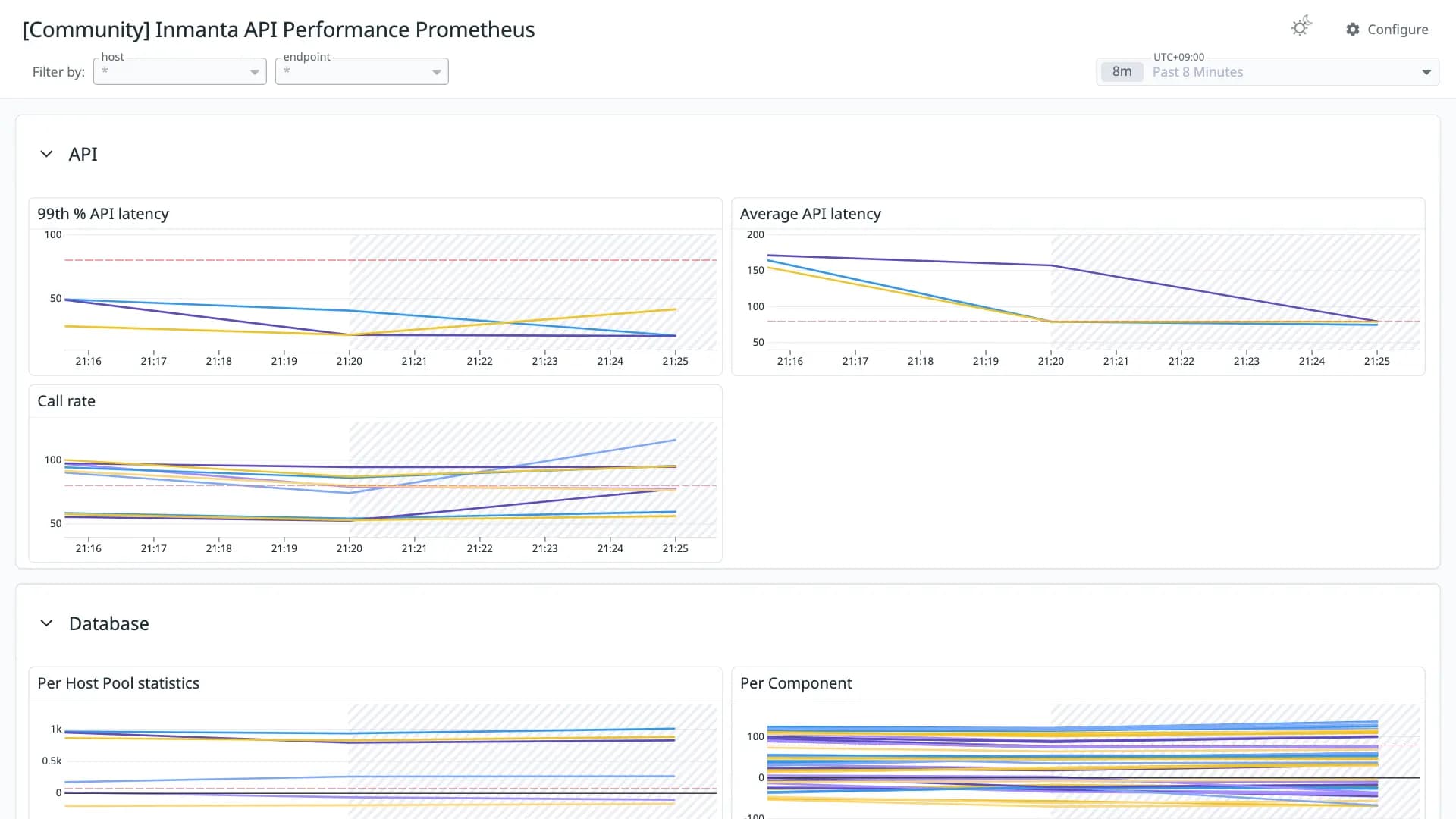Open the host filter dropdown
Image resolution: width=1456 pixels, height=819 pixels.
tap(180, 71)
